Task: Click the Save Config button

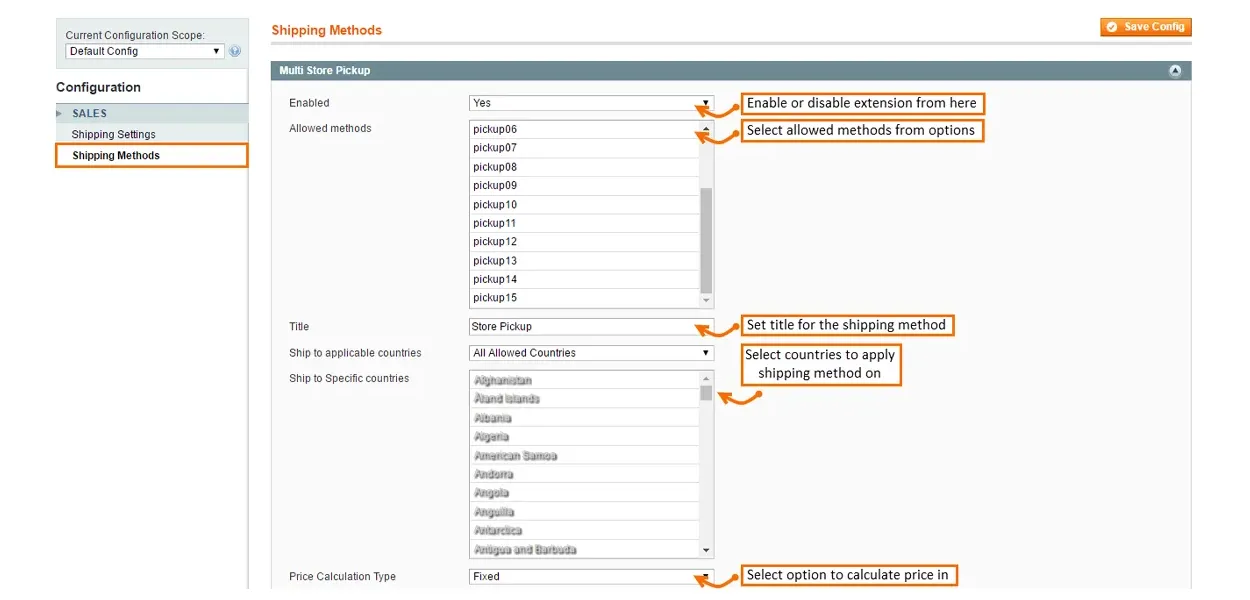Action: [x=1146, y=27]
